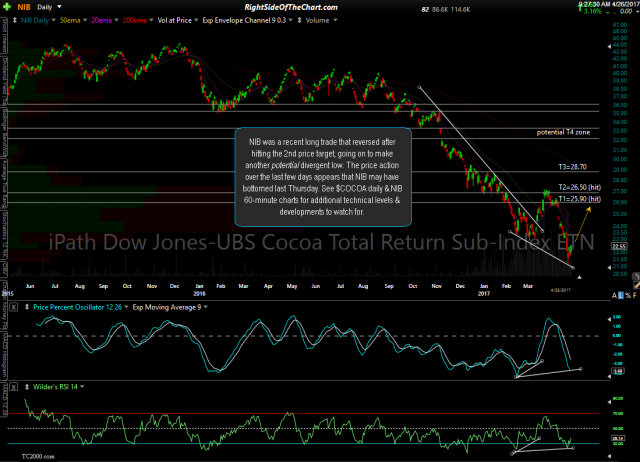This screenshot has height=462, width=640.
Task: Click the trendline handle at the recent low
Action: click(x=573, y=268)
